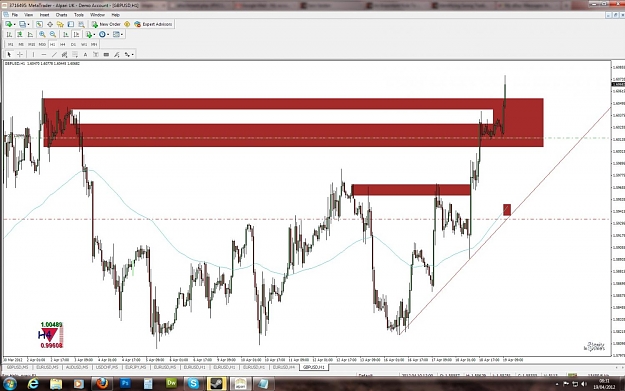Click the Windows Start button

(x=10, y=383)
